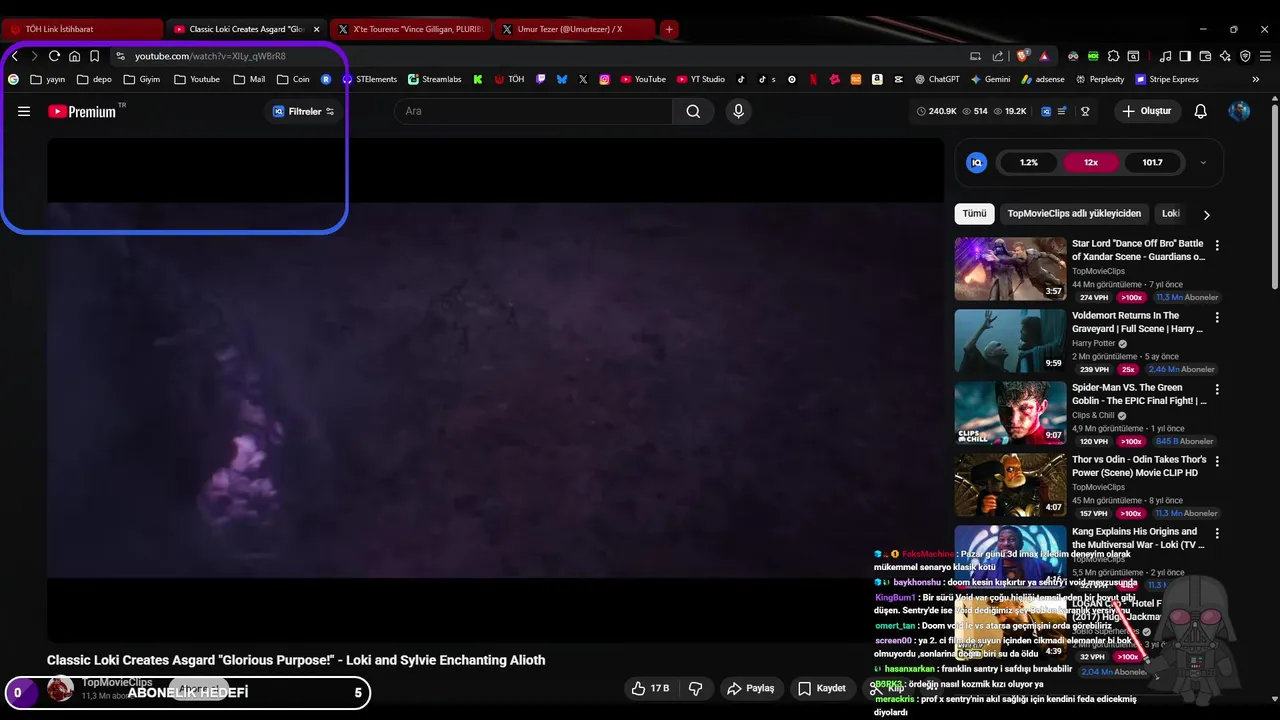The height and width of the screenshot is (720, 1280).
Task: Switch to TÖH Link İstihbarat tab
Action: (82, 29)
